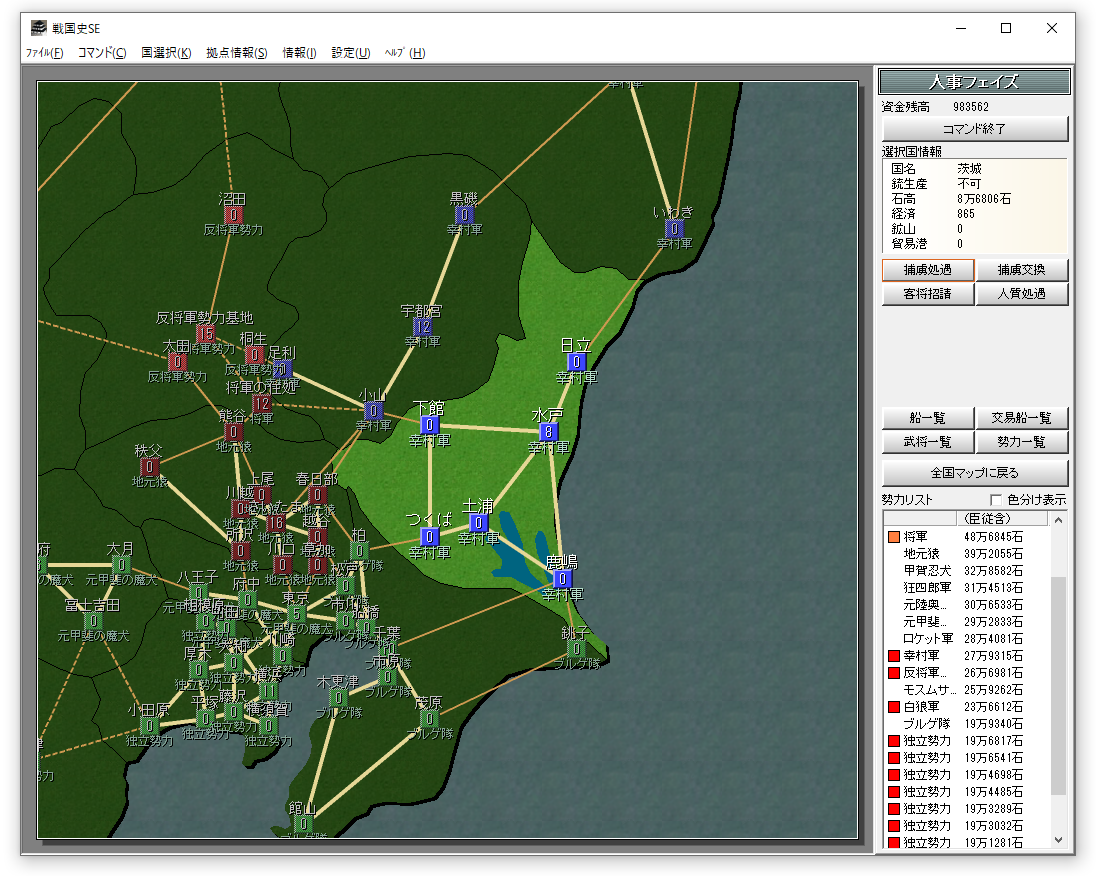Click the faction list scrollbar down arrow

(x=1059, y=841)
